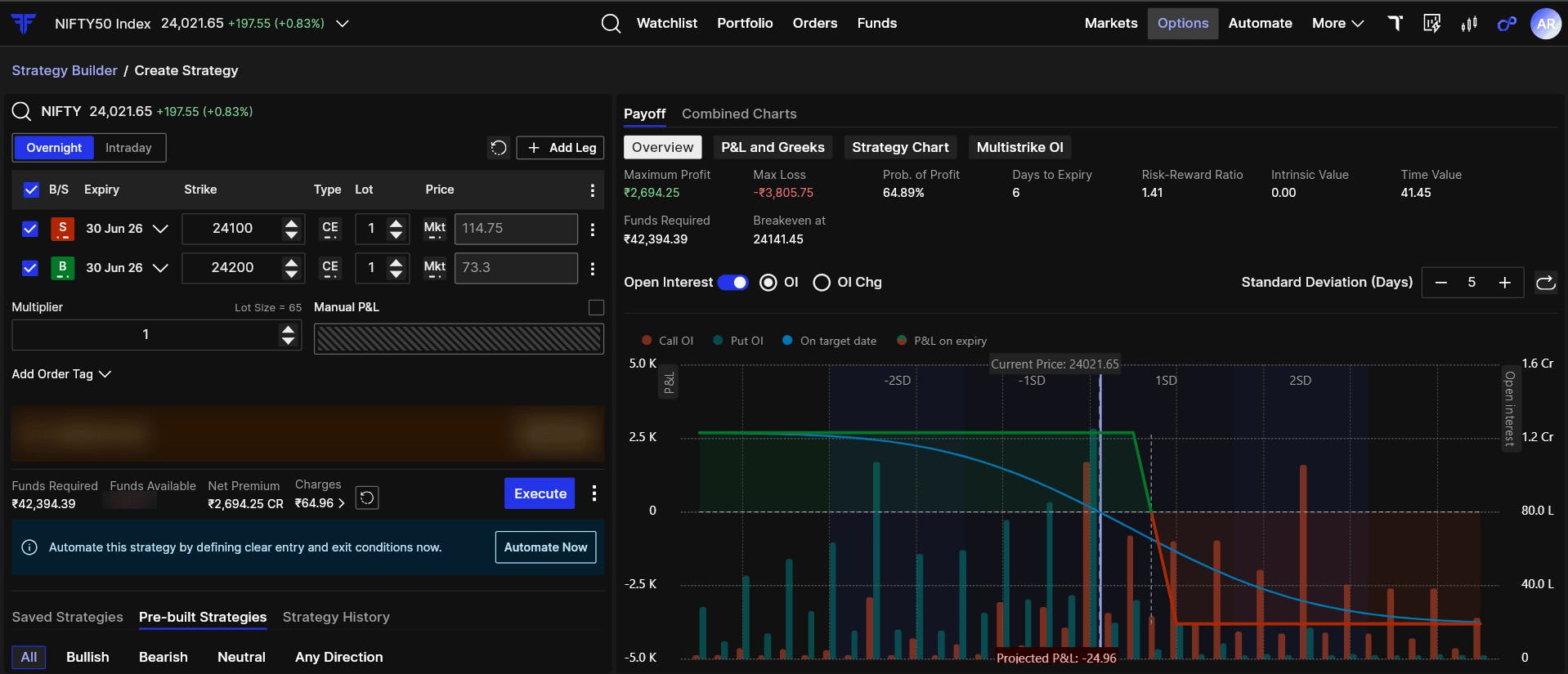Click the Execute button
This screenshot has height=674, width=1568.
coord(540,493)
